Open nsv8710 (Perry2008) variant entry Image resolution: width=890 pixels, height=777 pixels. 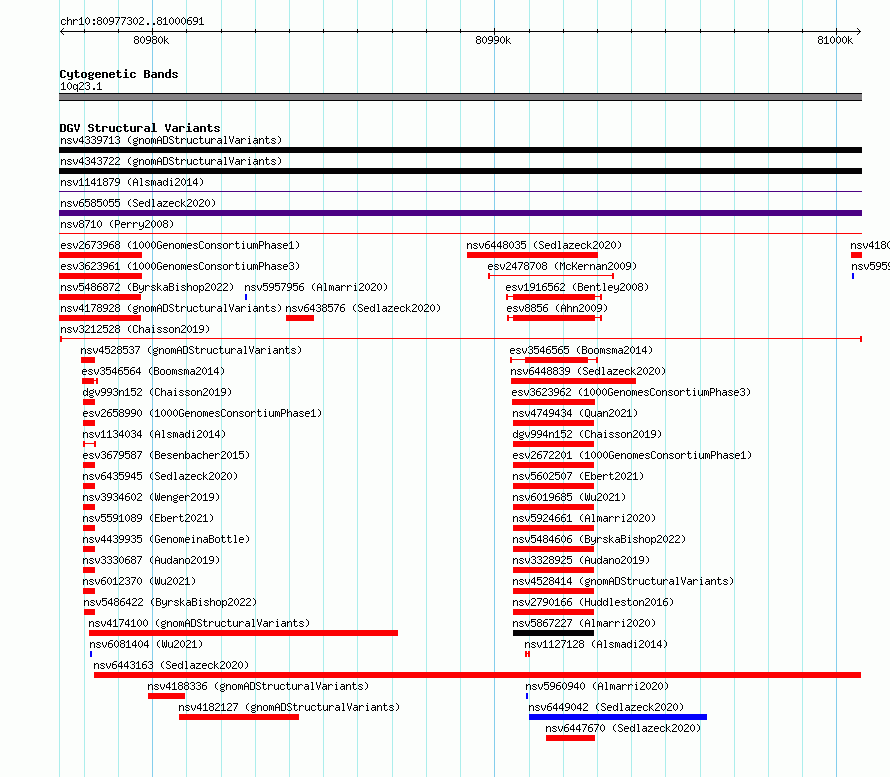point(117,224)
